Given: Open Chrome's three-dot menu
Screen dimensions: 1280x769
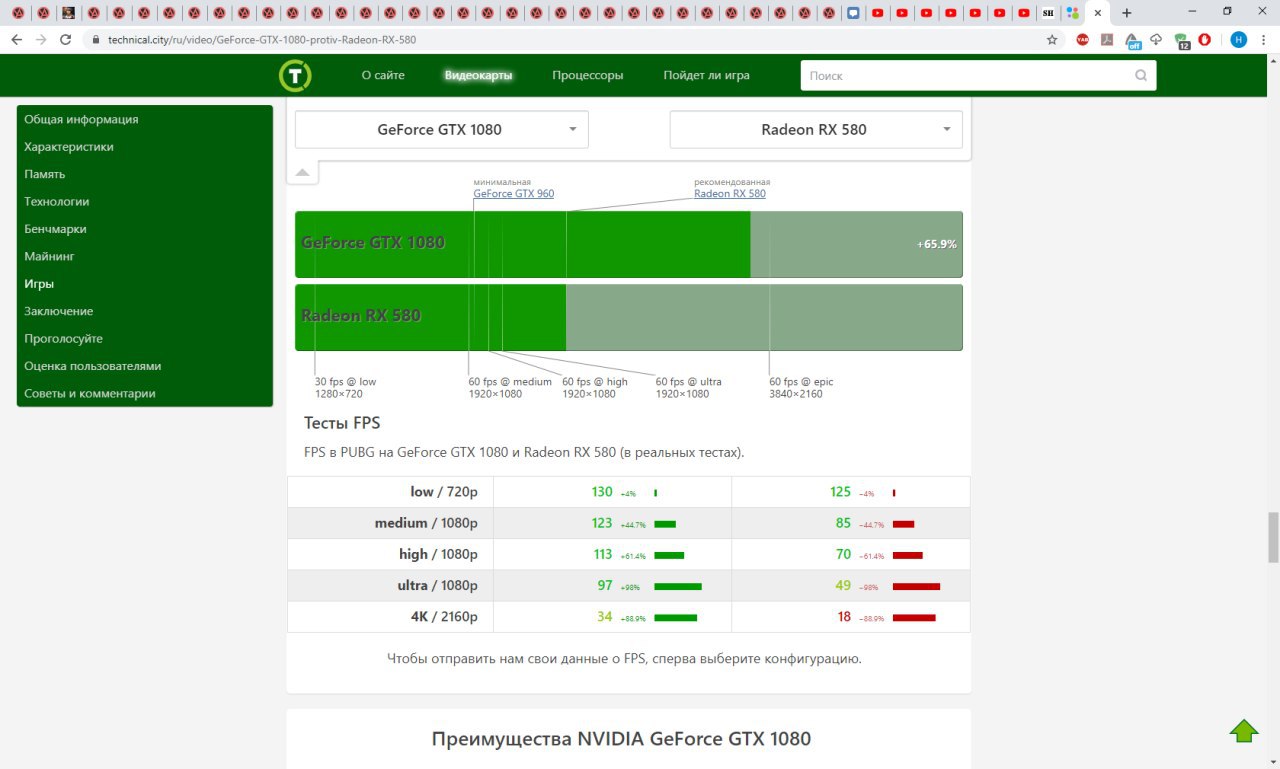Looking at the screenshot, I should coord(1264,40).
